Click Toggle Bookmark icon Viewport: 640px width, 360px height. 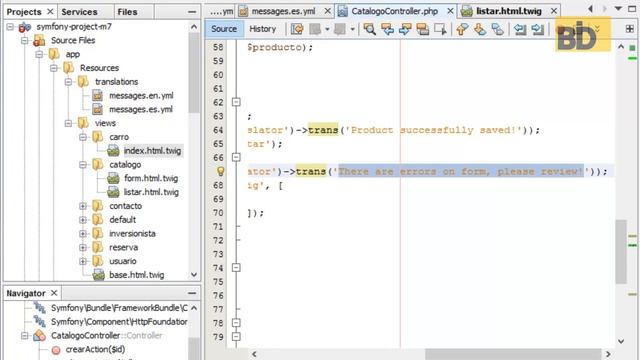click(x=498, y=29)
